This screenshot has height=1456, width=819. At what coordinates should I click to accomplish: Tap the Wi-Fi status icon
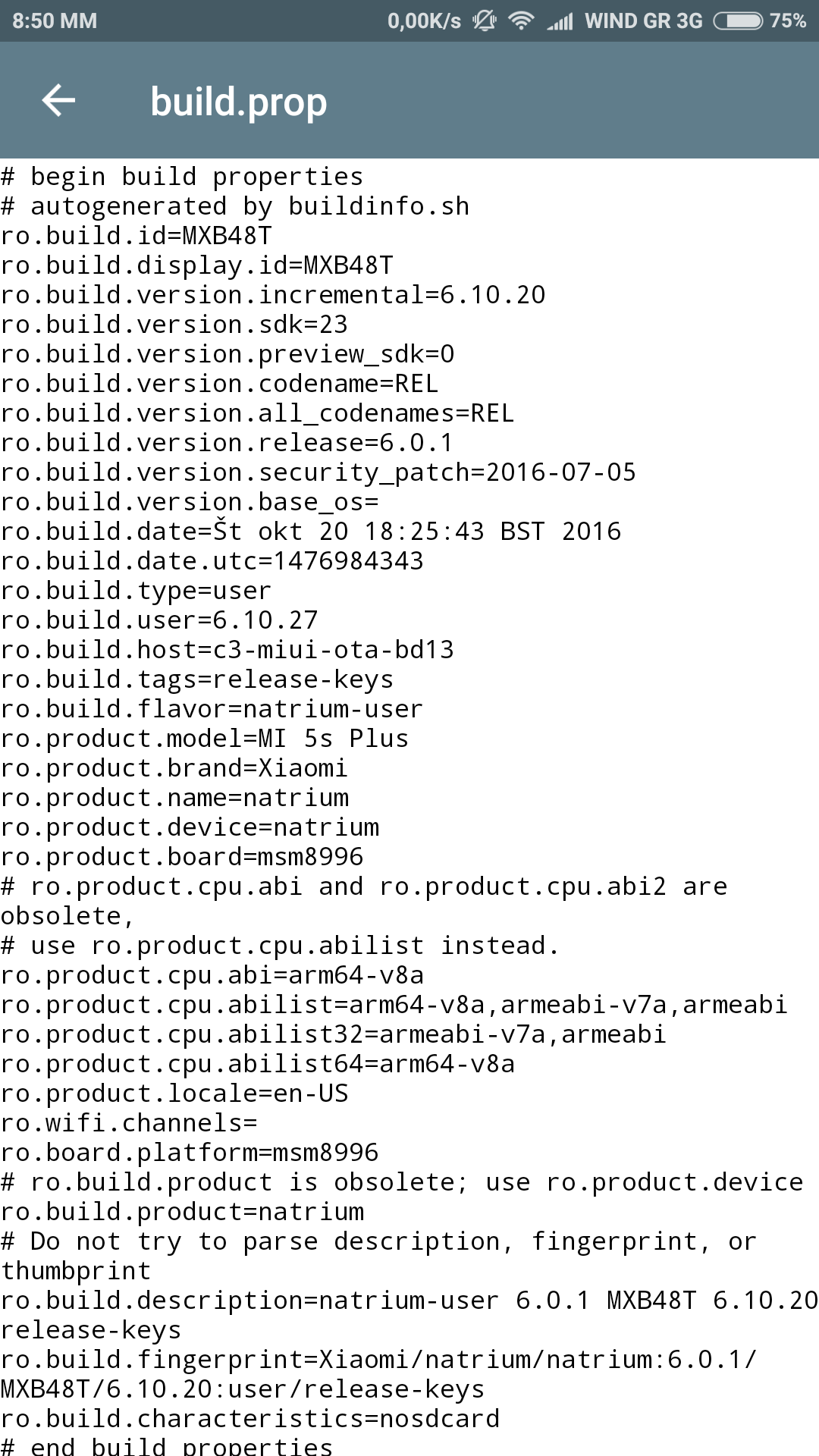521,20
